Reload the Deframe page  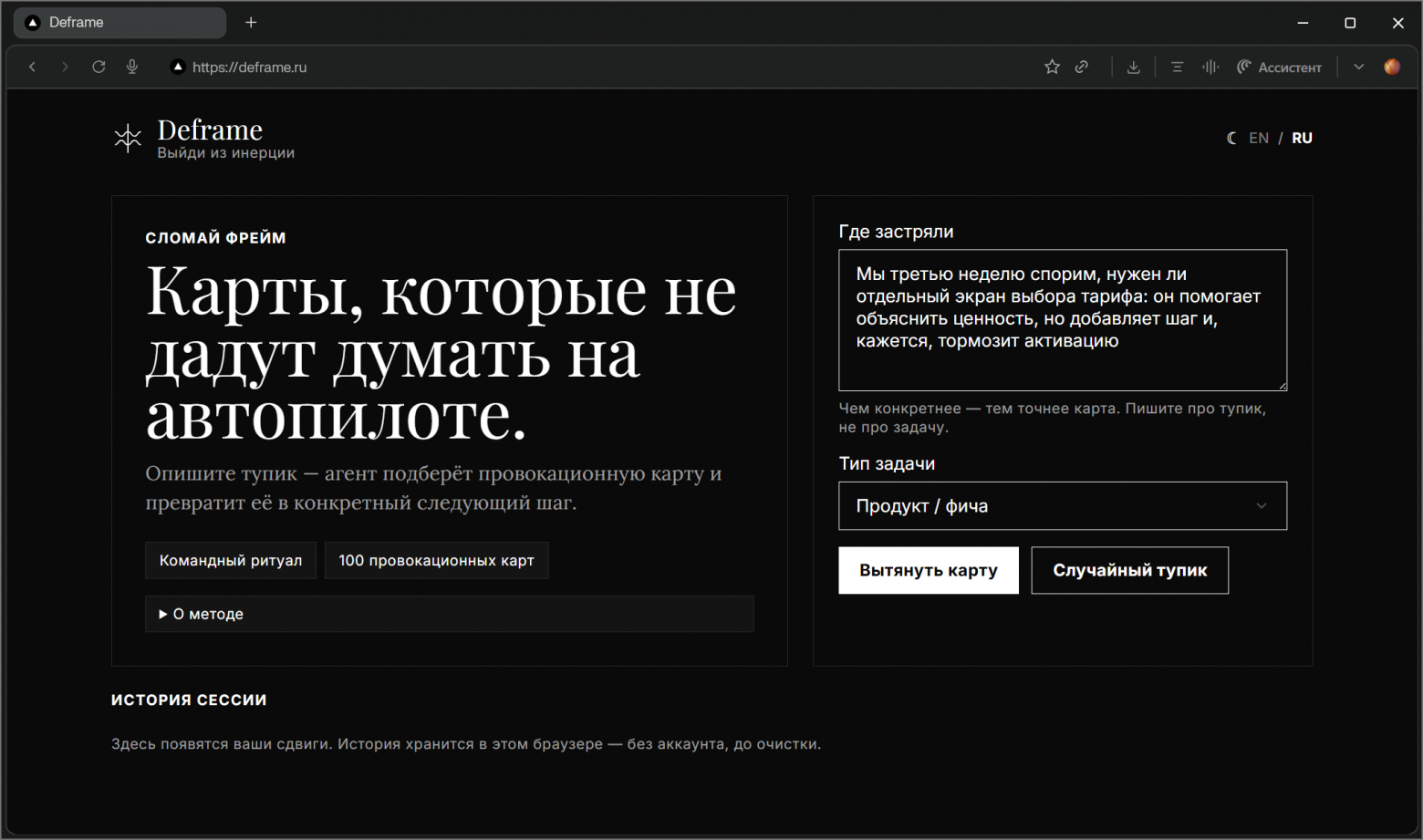(x=99, y=67)
